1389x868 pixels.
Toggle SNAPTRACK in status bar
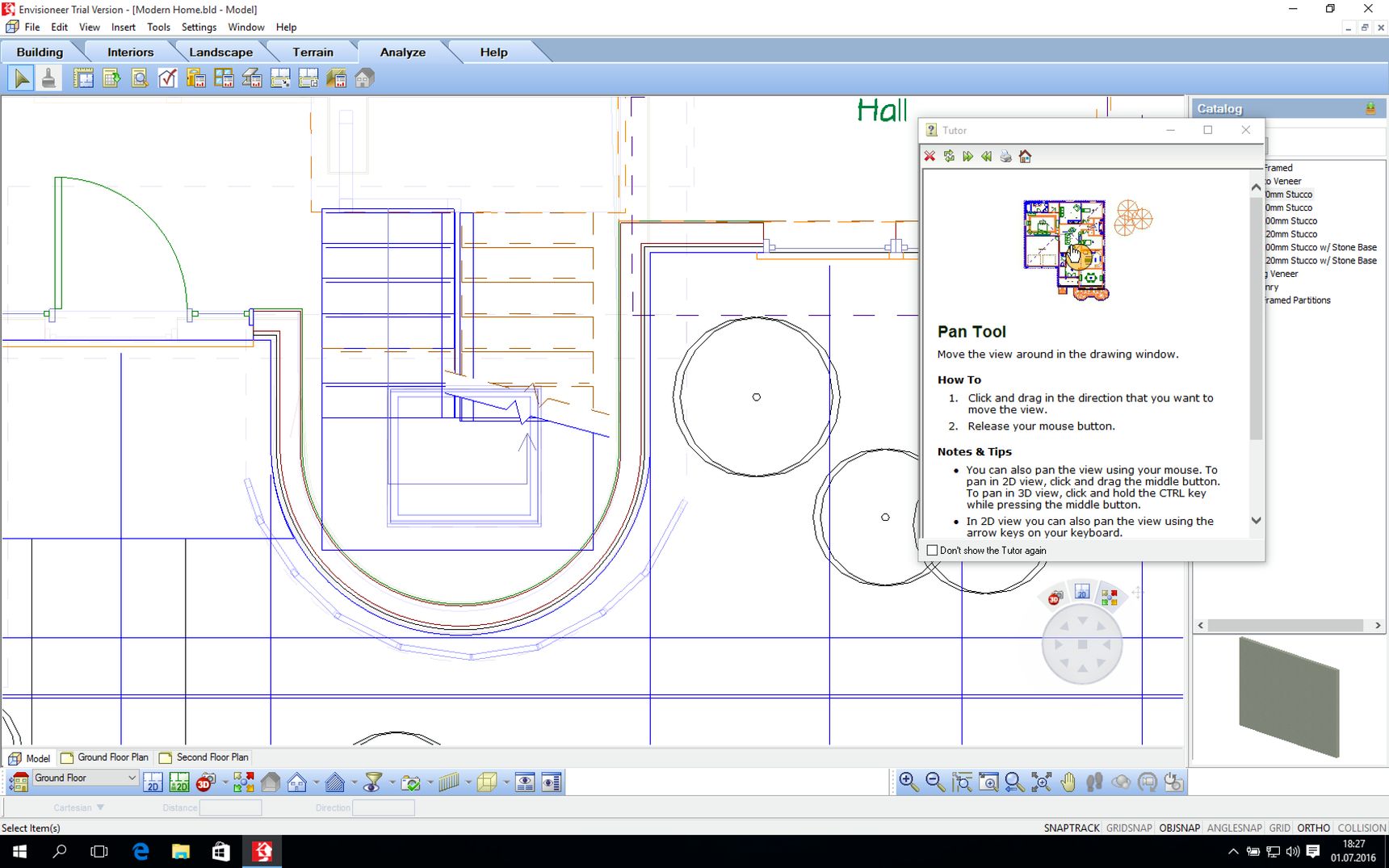[1072, 828]
